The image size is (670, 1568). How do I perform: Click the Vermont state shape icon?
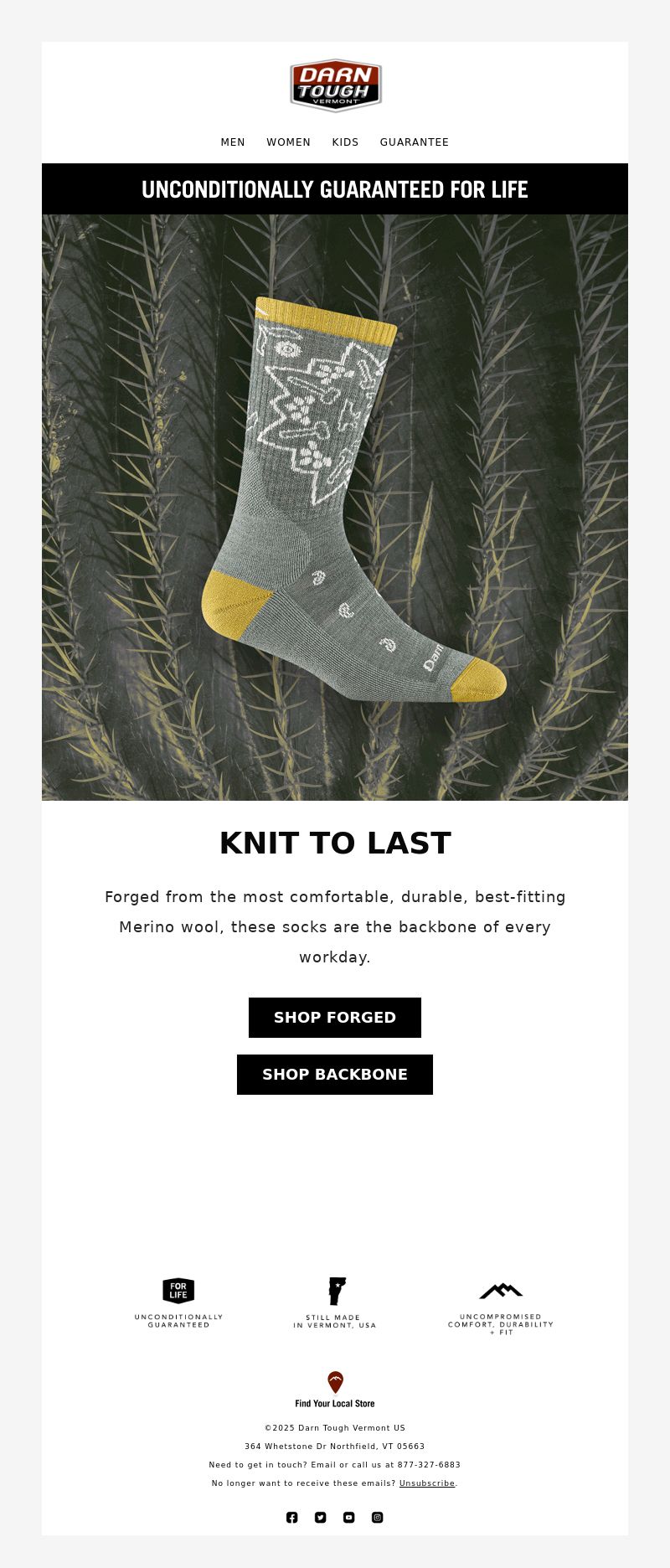pos(337,1291)
